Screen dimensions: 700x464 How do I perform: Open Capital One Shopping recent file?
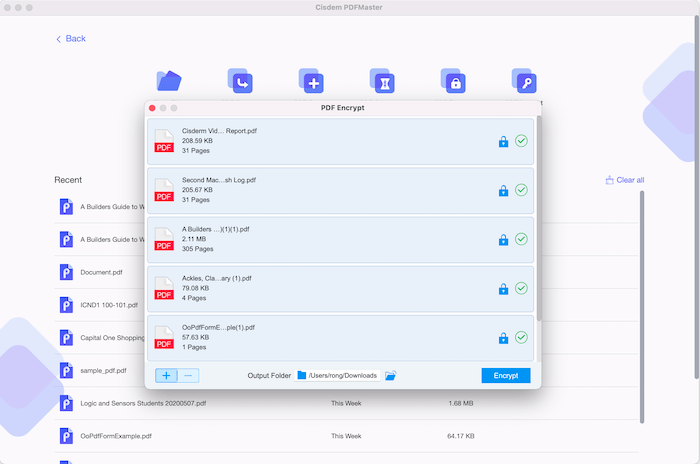pyautogui.click(x=112, y=338)
